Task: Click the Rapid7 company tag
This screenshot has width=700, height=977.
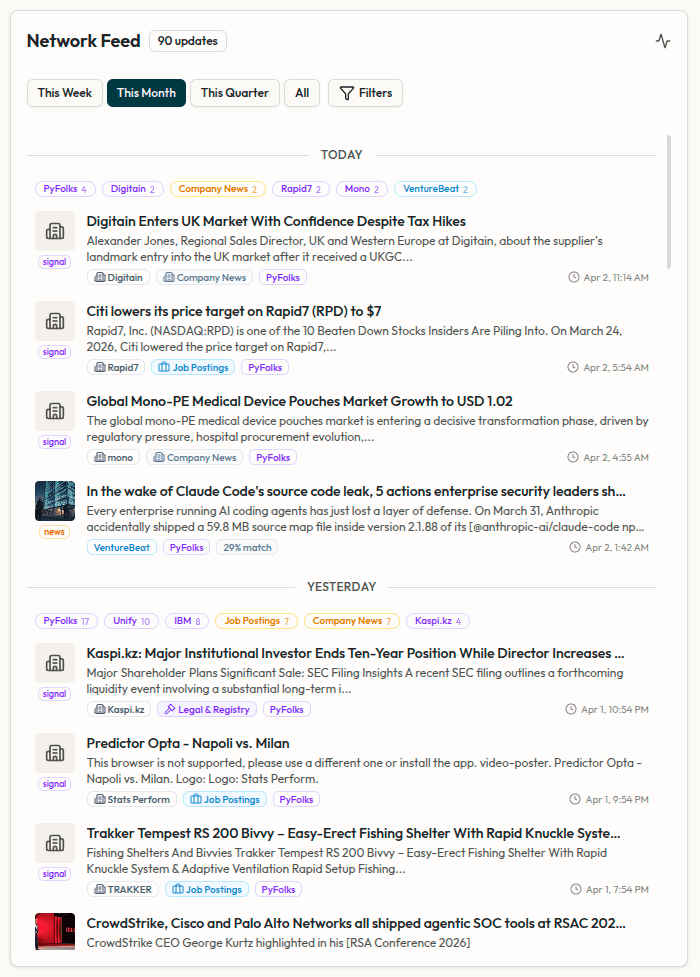Action: 116,368
